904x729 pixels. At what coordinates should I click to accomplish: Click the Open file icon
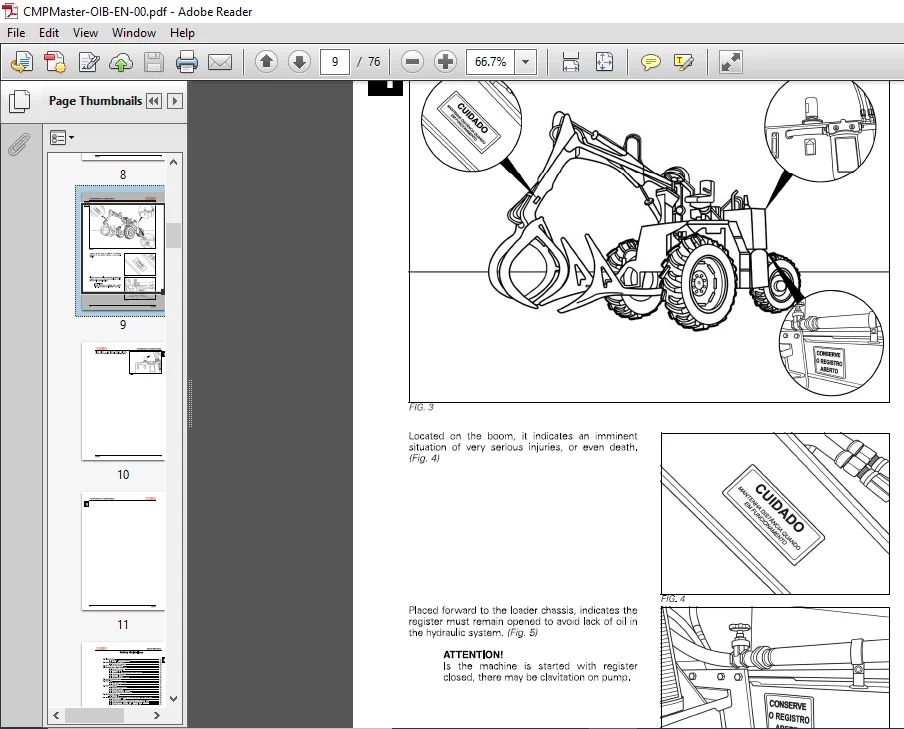(x=22, y=62)
